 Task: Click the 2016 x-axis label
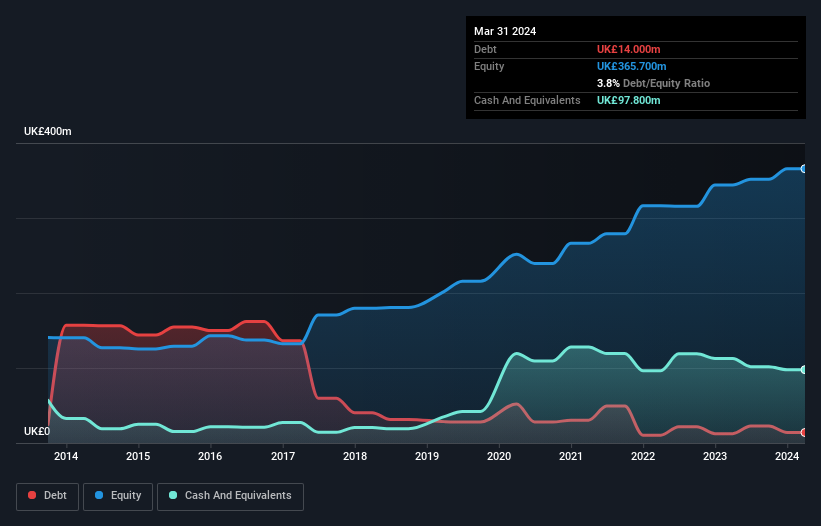coord(210,456)
